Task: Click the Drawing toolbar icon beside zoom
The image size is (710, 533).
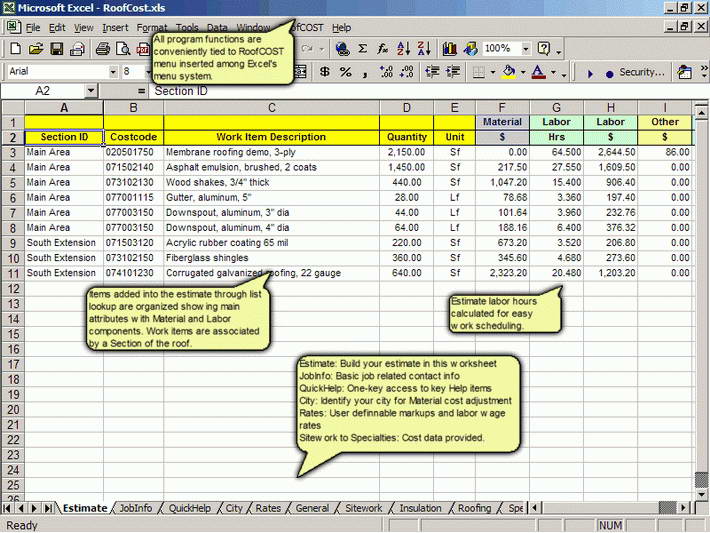Action: (x=470, y=48)
